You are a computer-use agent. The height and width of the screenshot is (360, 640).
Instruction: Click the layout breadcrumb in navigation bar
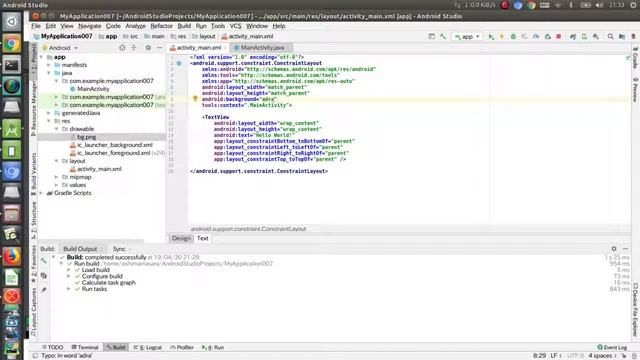[204, 36]
